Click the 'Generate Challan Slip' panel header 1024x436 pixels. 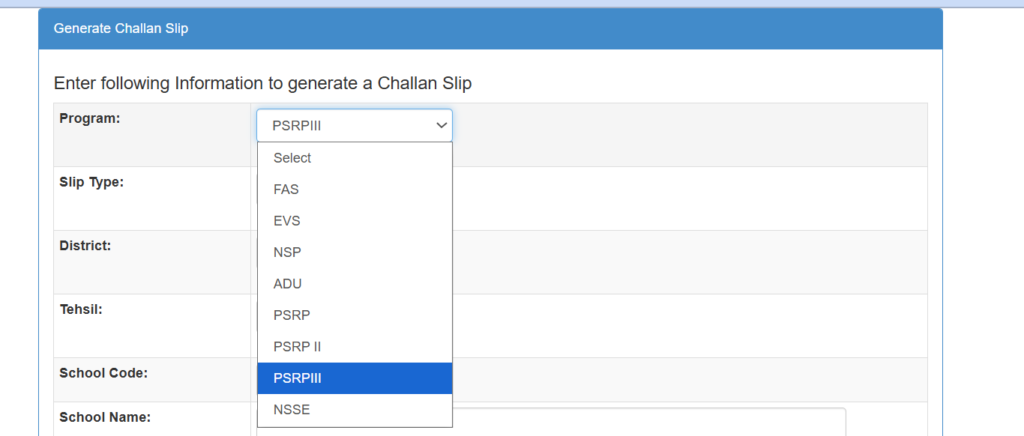(x=121, y=29)
